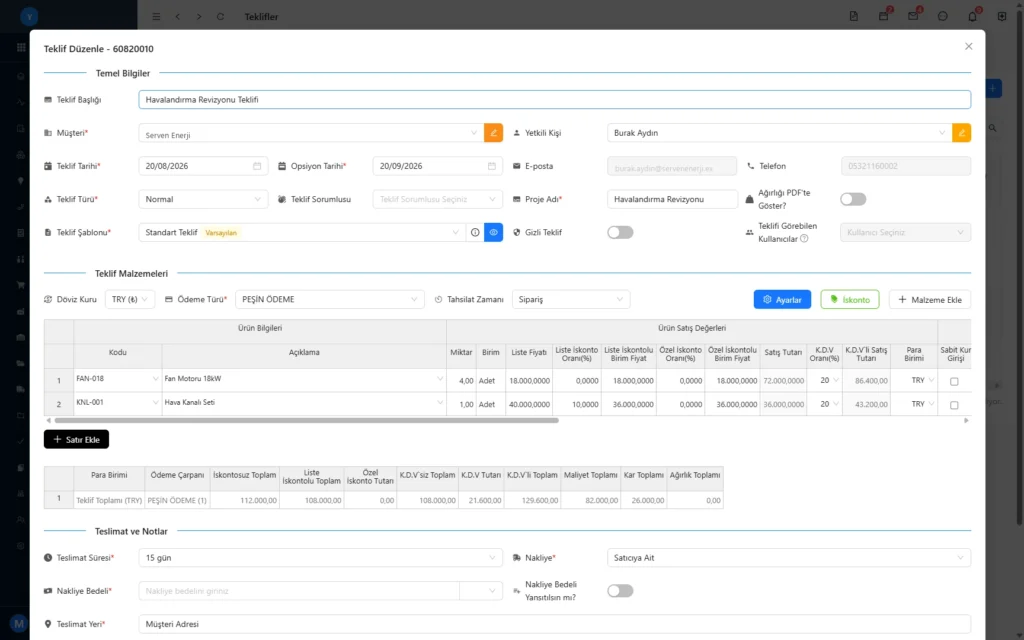1024x640 pixels.
Task: Open the Teklifi Görebilen Kullanıcılar dropdown
Action: (905, 232)
